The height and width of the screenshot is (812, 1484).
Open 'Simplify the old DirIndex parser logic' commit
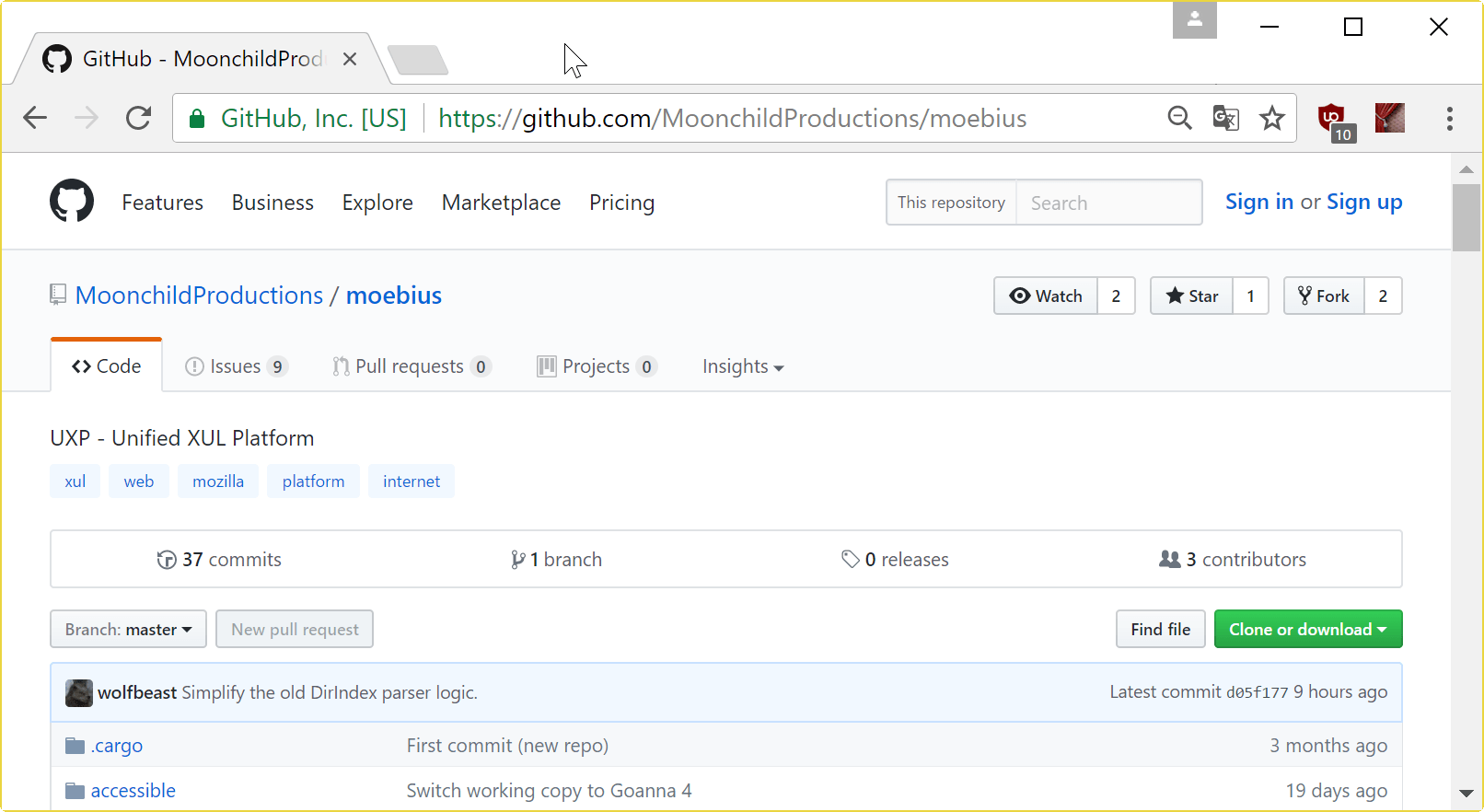coord(330,692)
